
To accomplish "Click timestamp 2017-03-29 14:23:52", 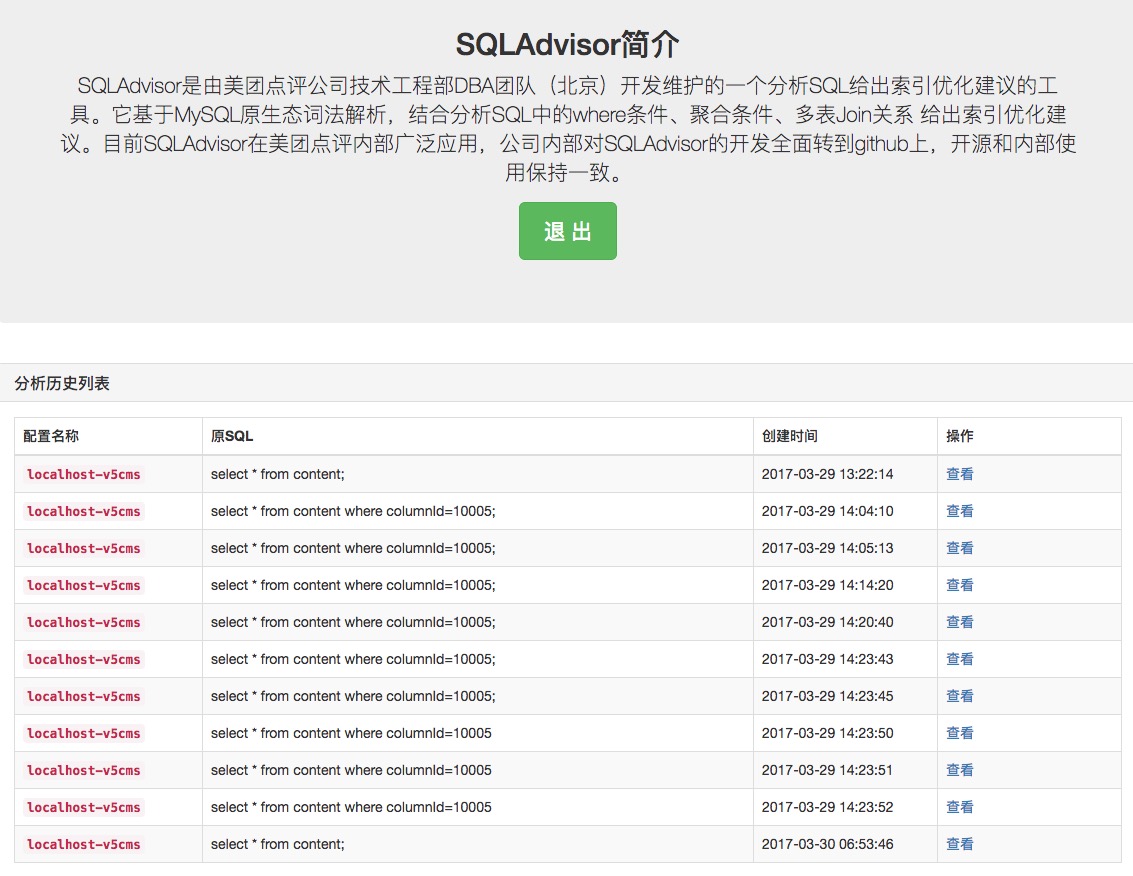I will 827,807.
